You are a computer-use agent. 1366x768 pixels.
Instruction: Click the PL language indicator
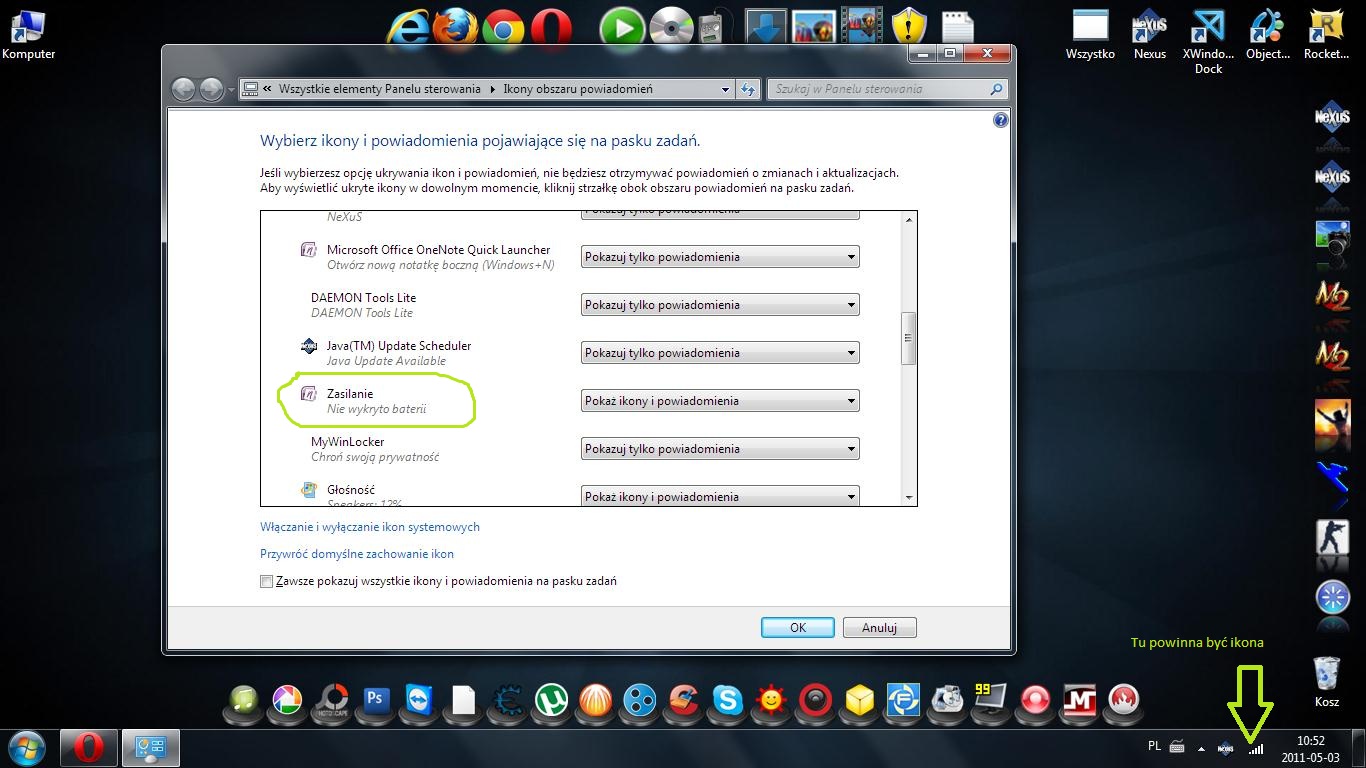(1155, 746)
